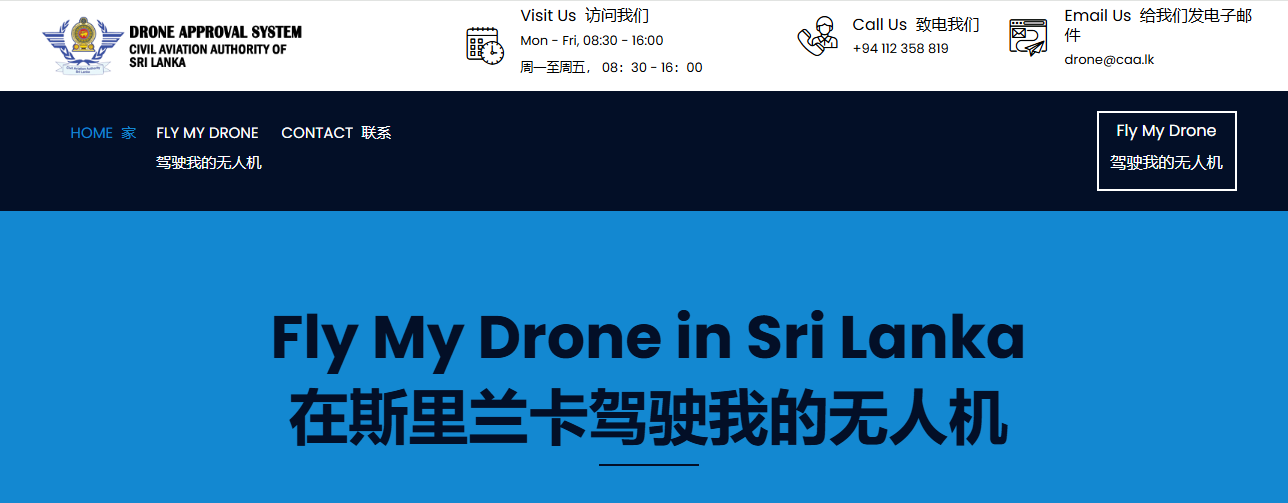Click the DRONE APPROVAL SYSTEM title text
Image resolution: width=1288 pixels, height=503 pixels.
click(x=215, y=32)
